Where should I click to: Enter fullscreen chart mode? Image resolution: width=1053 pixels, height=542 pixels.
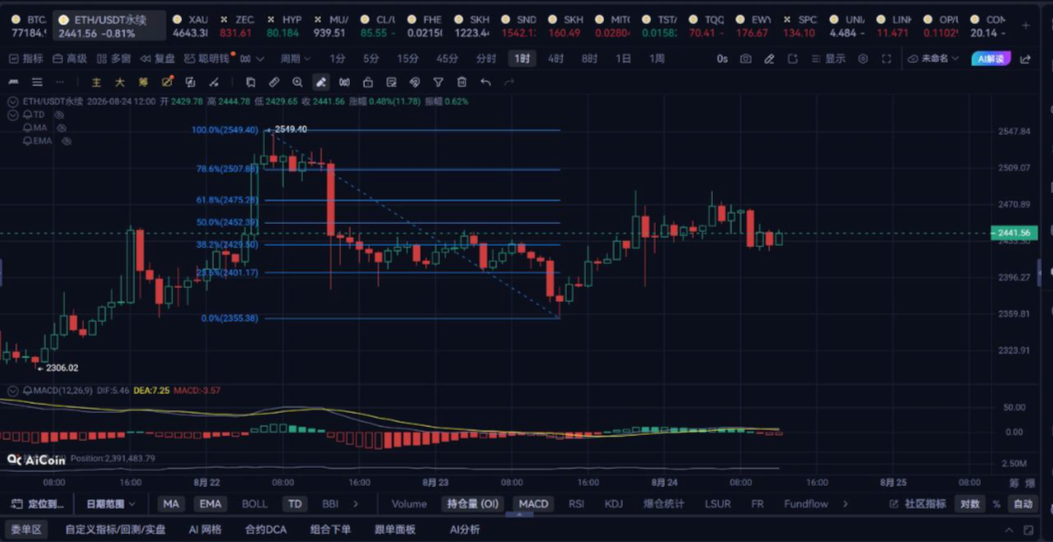point(886,59)
